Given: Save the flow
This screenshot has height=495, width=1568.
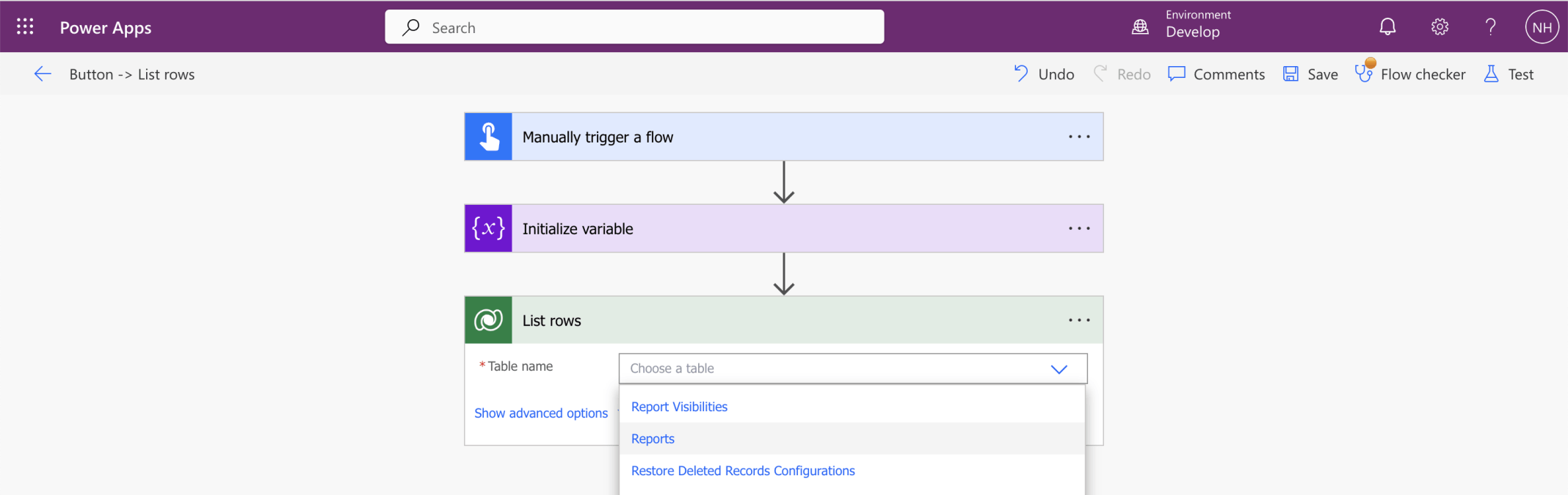Looking at the screenshot, I should pyautogui.click(x=1310, y=74).
